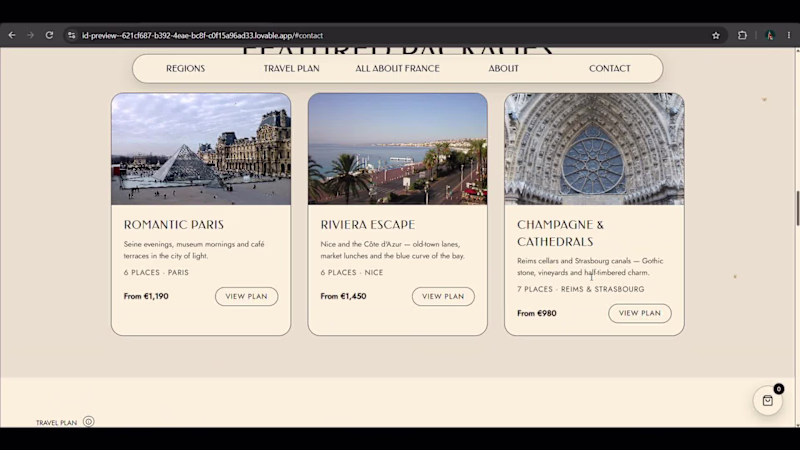
Task: Open the browser three-dot menu
Action: point(789,35)
